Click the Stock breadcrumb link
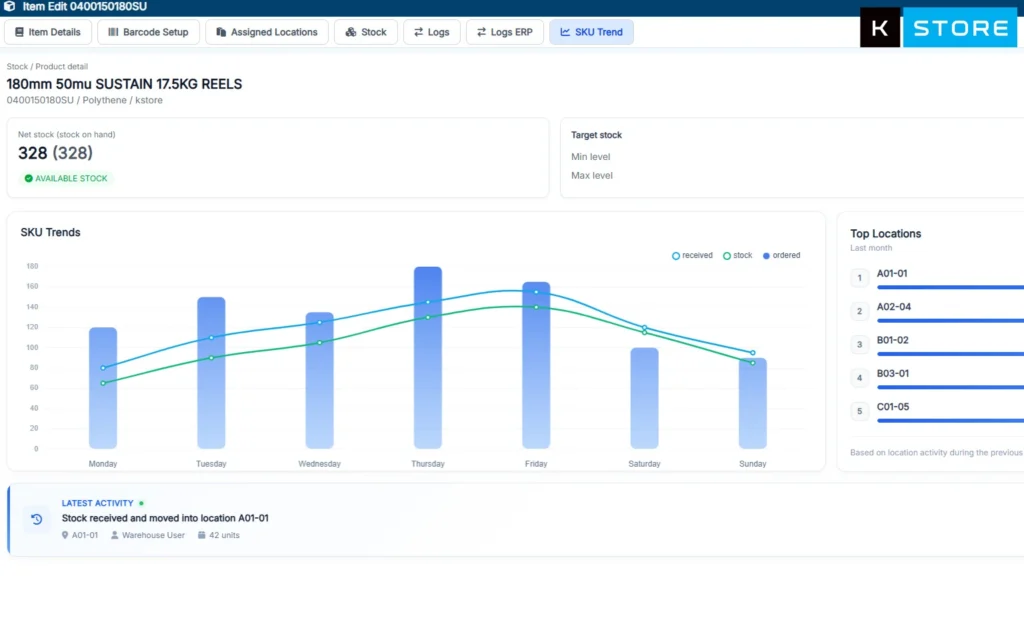This screenshot has width=1024, height=618. pos(17,67)
